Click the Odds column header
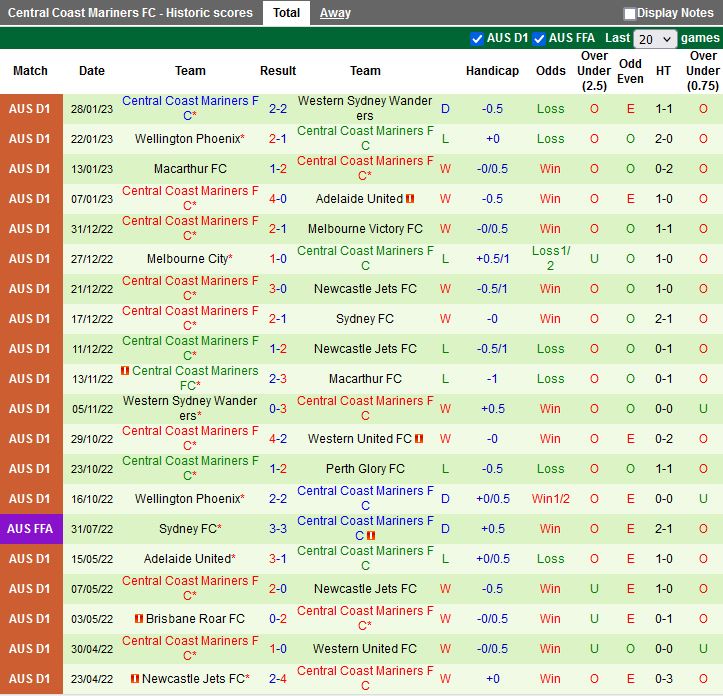 [x=551, y=71]
